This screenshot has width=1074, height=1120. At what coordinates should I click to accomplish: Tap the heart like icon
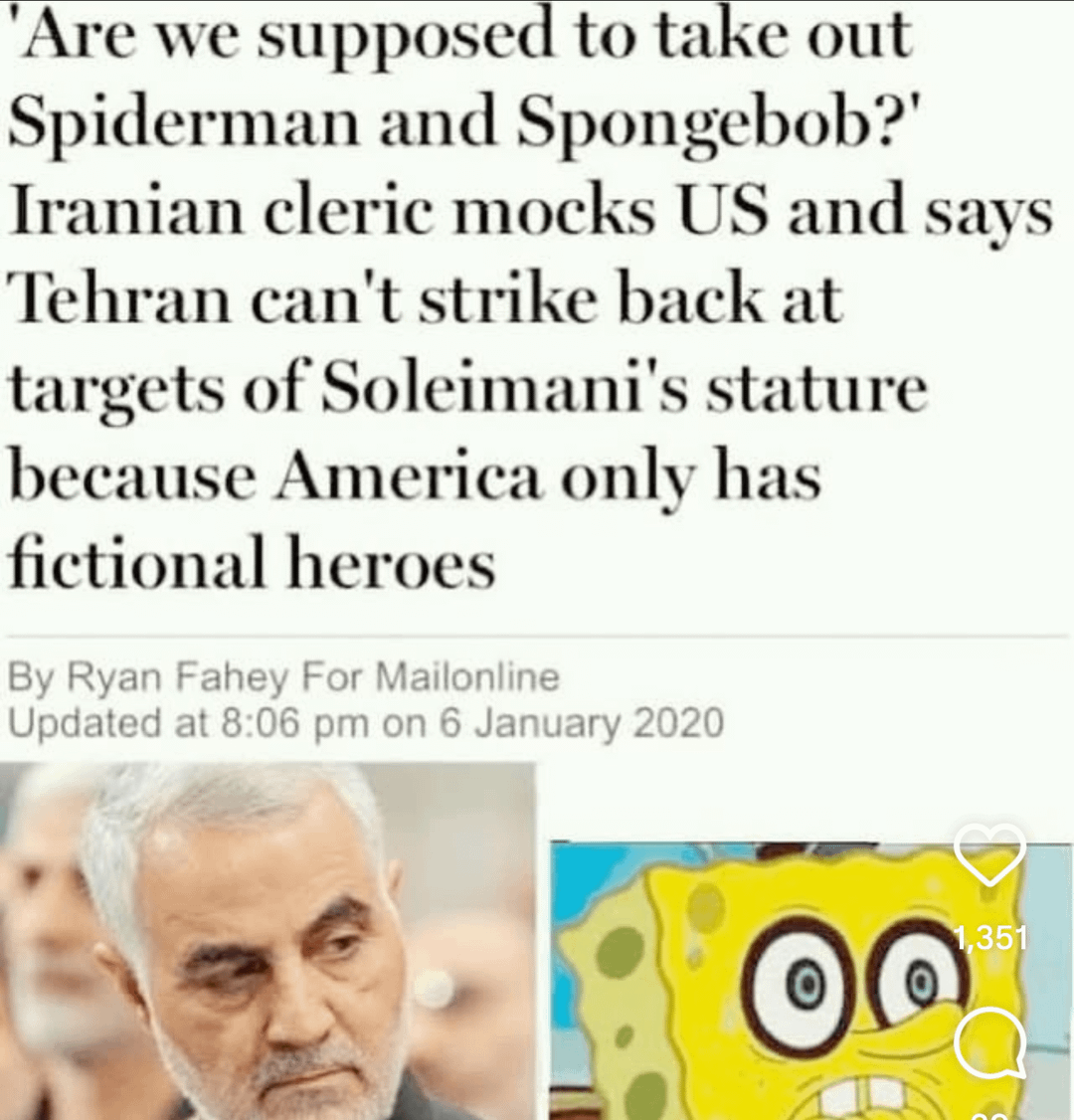click(x=990, y=855)
